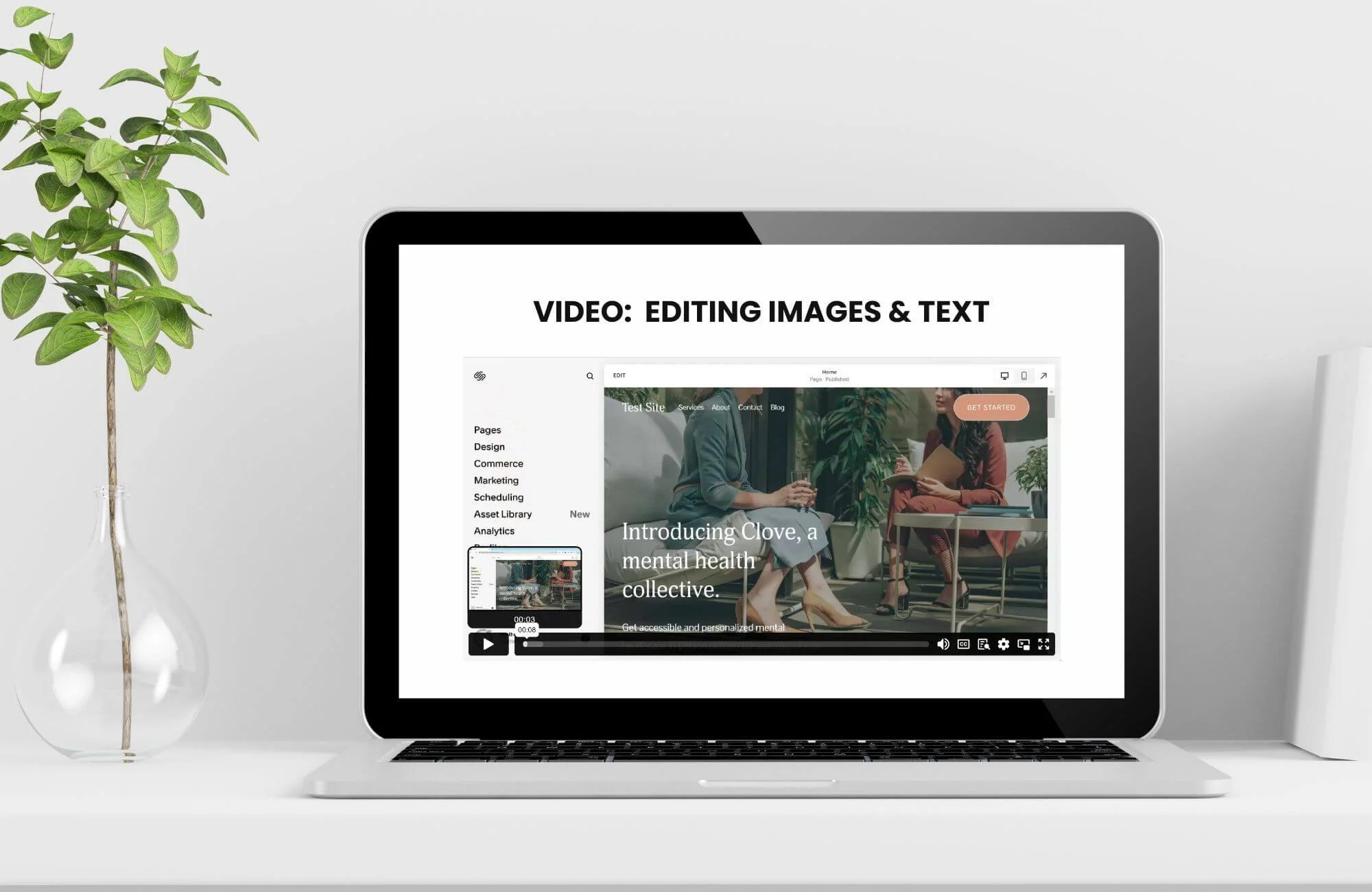Select Asset Library menu item
This screenshot has width=1372, height=892.
(502, 515)
